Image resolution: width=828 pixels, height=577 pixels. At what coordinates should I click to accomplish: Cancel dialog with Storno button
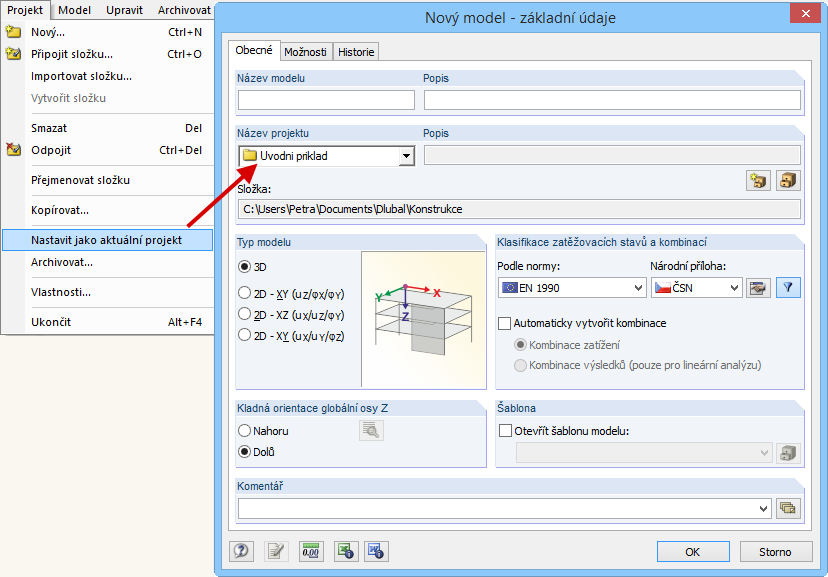[775, 552]
